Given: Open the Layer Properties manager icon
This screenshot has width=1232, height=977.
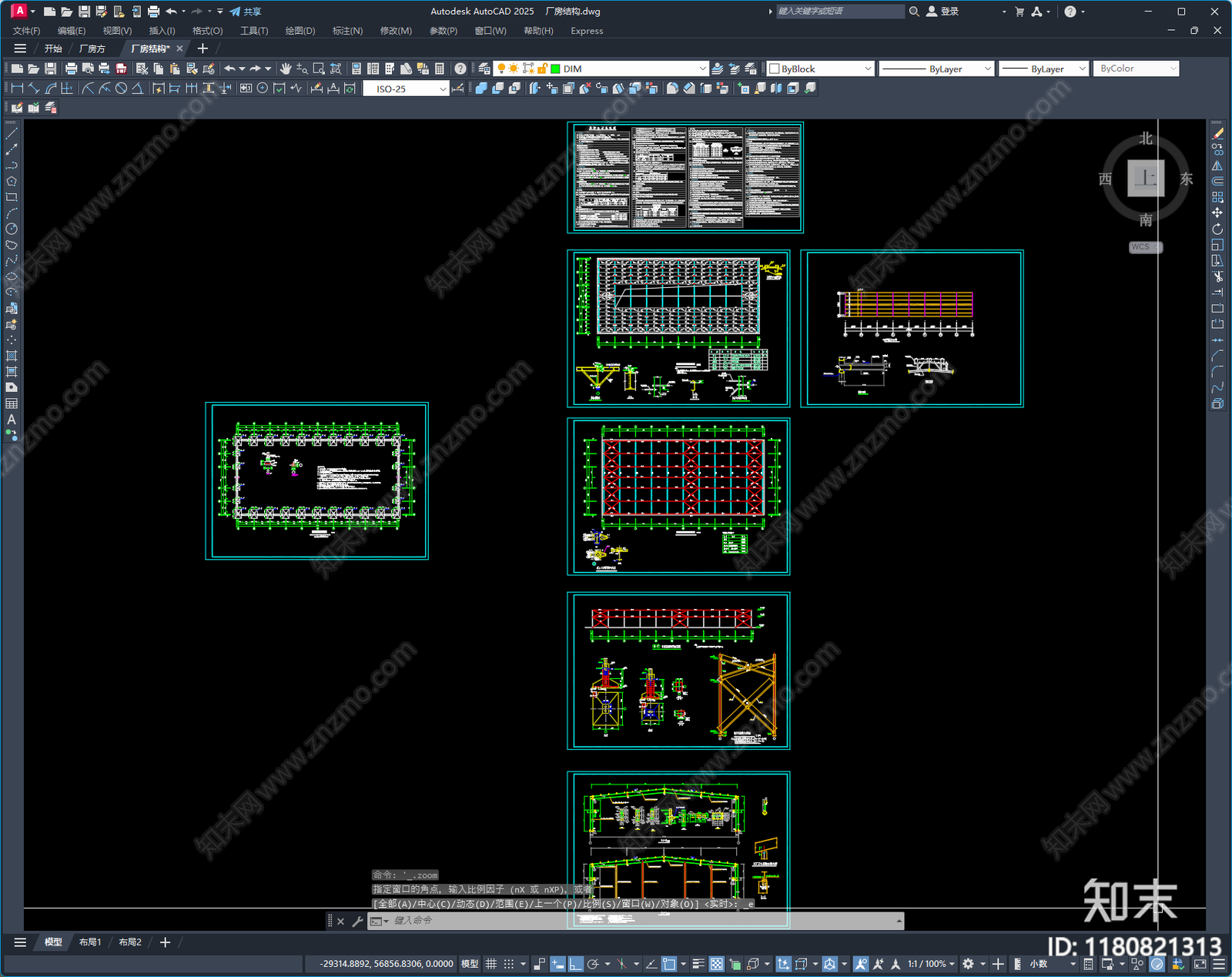Looking at the screenshot, I should tap(484, 69).
